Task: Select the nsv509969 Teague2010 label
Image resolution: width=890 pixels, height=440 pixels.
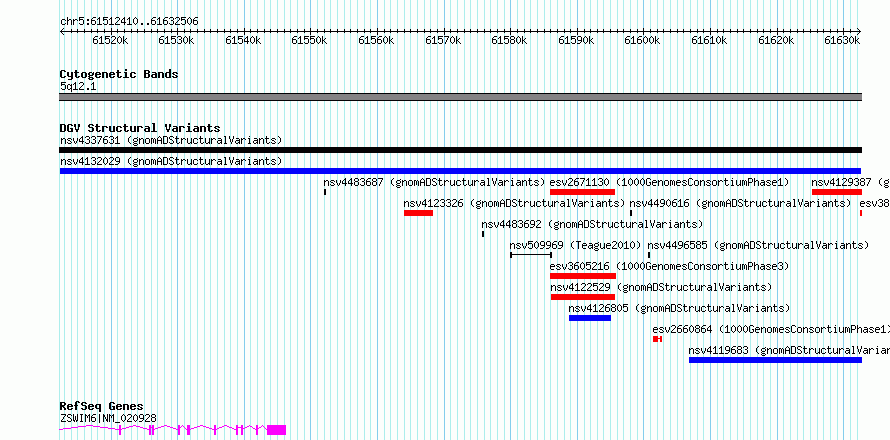Action: click(575, 245)
